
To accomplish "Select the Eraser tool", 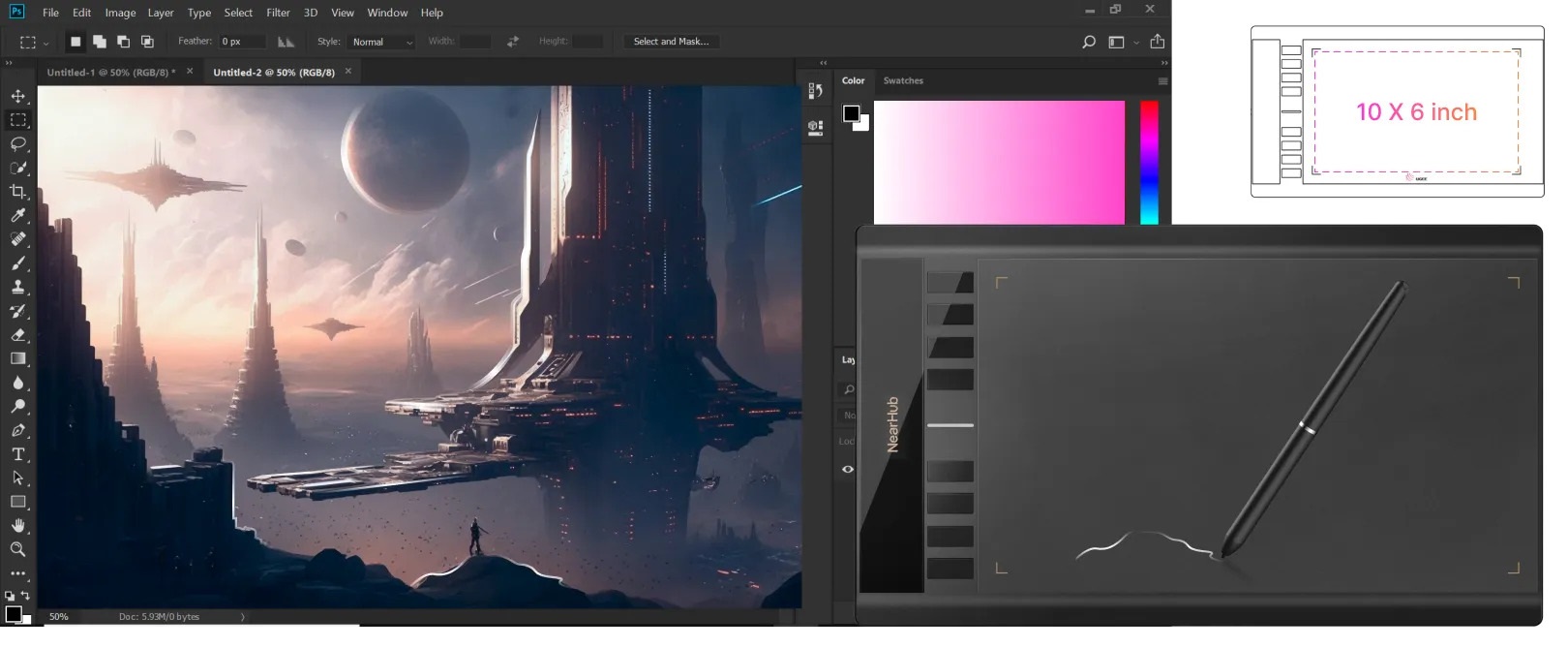I will [17, 335].
